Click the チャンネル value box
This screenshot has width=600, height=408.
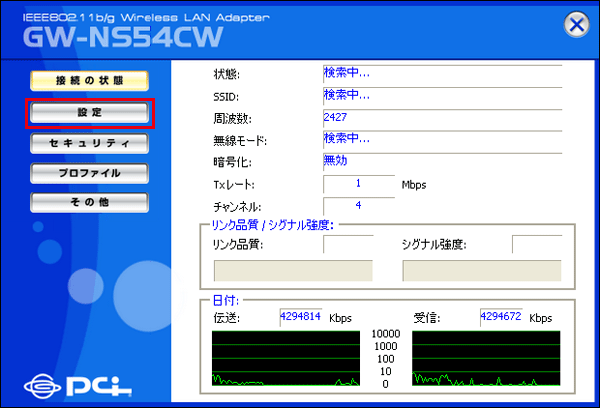click(359, 206)
